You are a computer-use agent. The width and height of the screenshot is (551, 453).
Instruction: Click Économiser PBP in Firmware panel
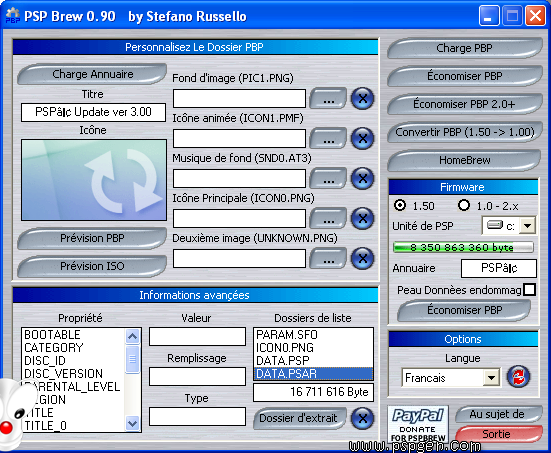tap(464, 310)
